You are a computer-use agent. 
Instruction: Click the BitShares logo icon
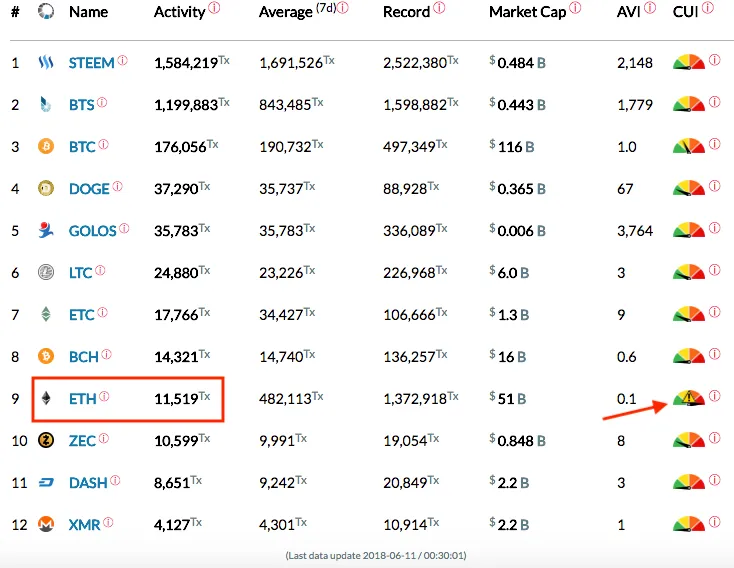tap(45, 104)
